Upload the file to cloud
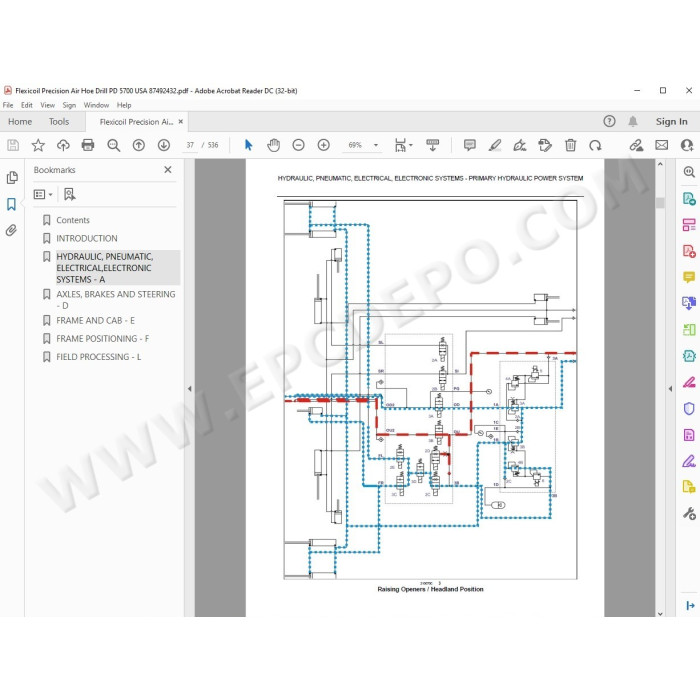 (63, 145)
